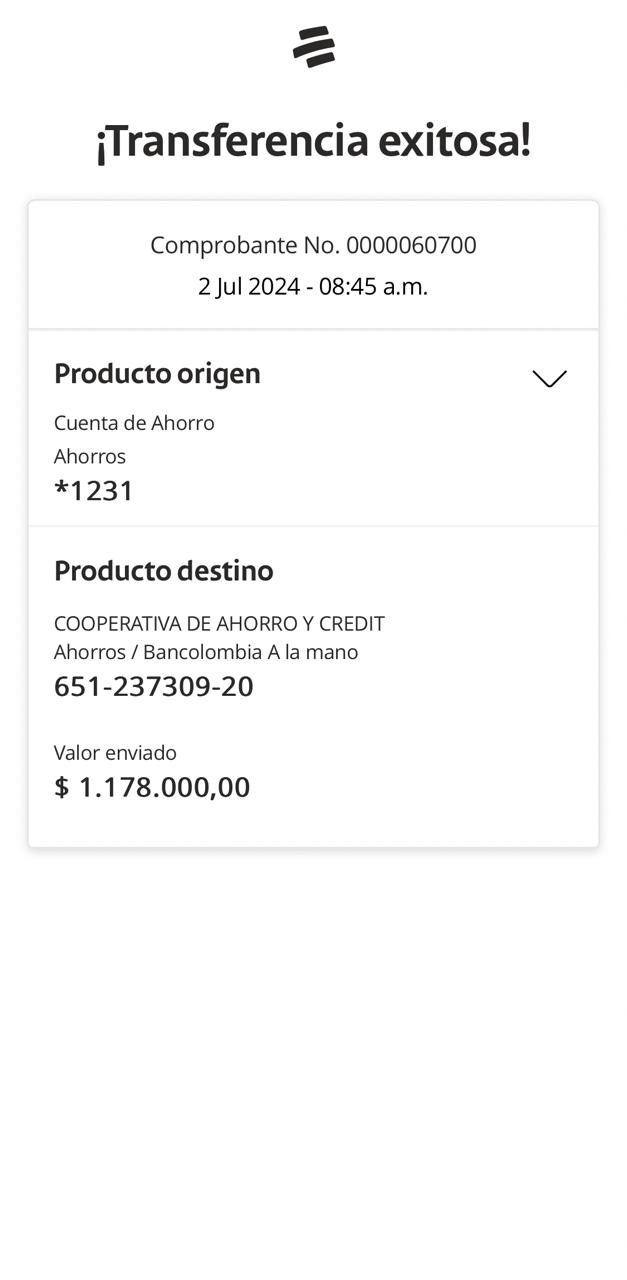Select the Cuenta de Ahorro label
Image resolution: width=627 pixels, height=1280 pixels.
click(134, 423)
